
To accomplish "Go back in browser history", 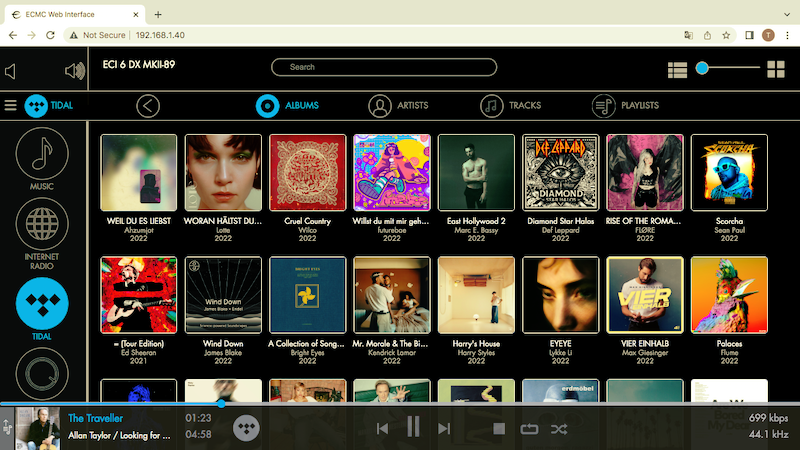I will click(13, 35).
